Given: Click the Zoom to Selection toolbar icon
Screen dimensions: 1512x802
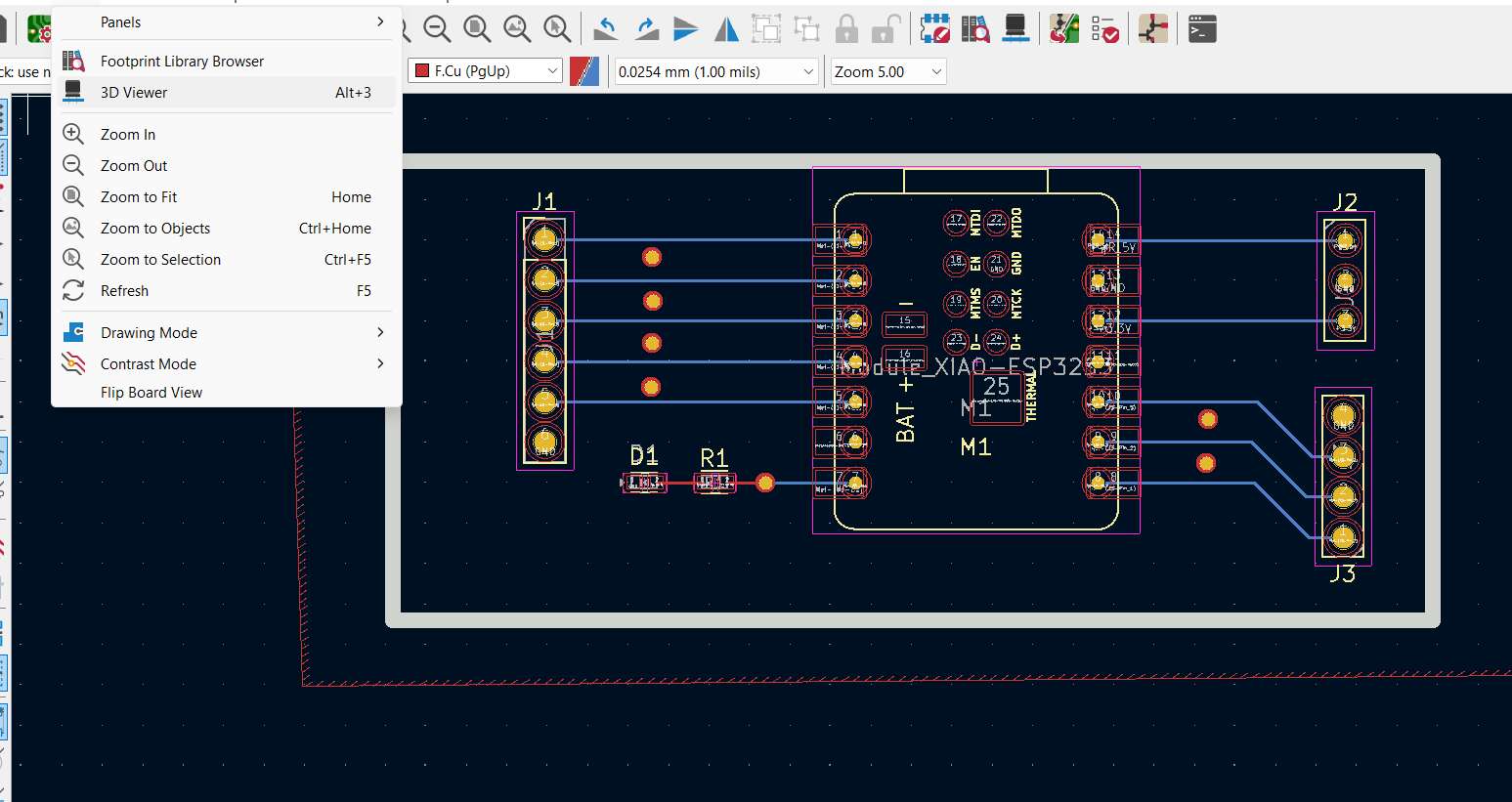Looking at the screenshot, I should click(557, 29).
